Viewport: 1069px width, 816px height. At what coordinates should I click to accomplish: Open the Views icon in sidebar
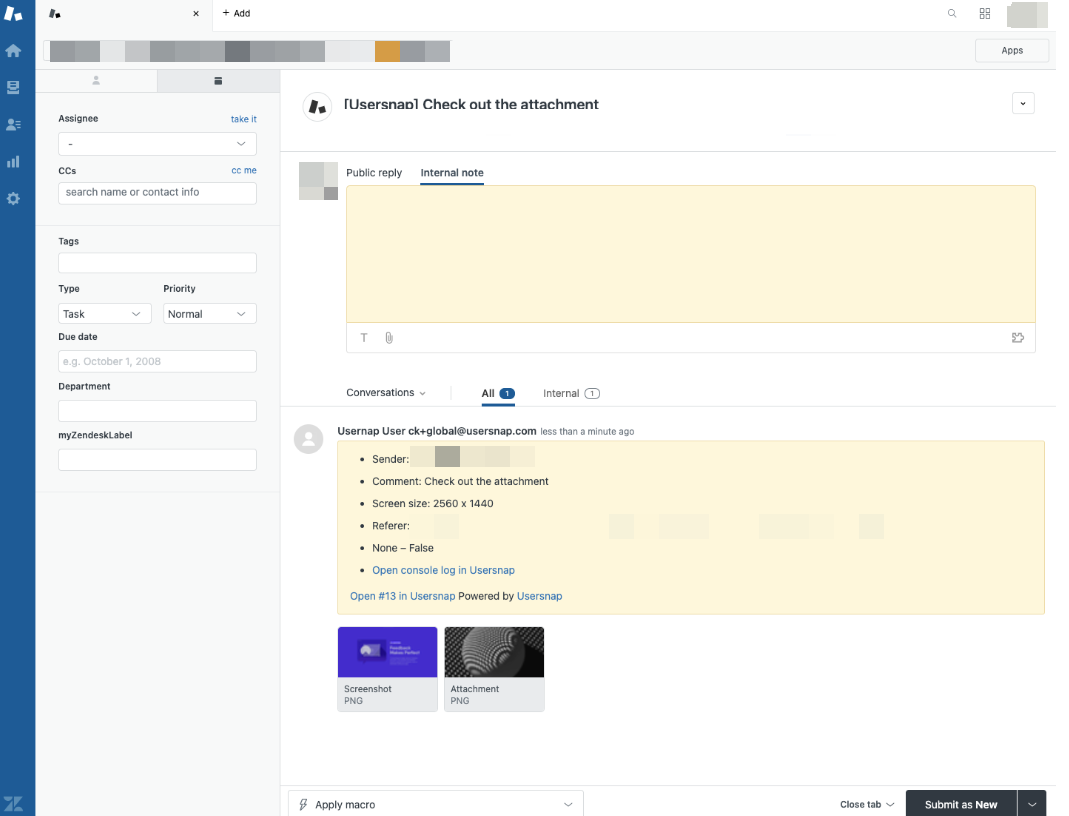click(x=13, y=87)
